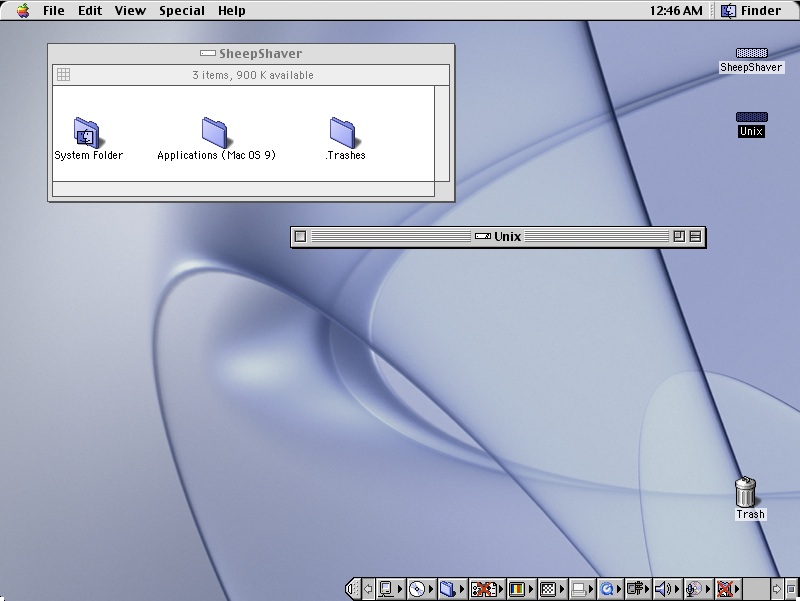Screen dimensions: 800x601
Task: Open the Special menu
Action: [x=182, y=11]
